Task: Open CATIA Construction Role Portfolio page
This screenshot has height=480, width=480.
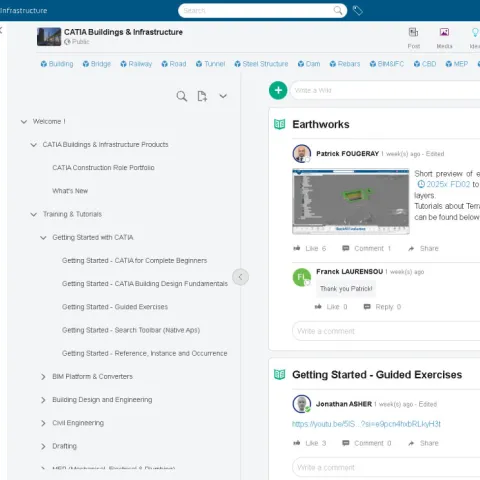Action: [x=103, y=168]
